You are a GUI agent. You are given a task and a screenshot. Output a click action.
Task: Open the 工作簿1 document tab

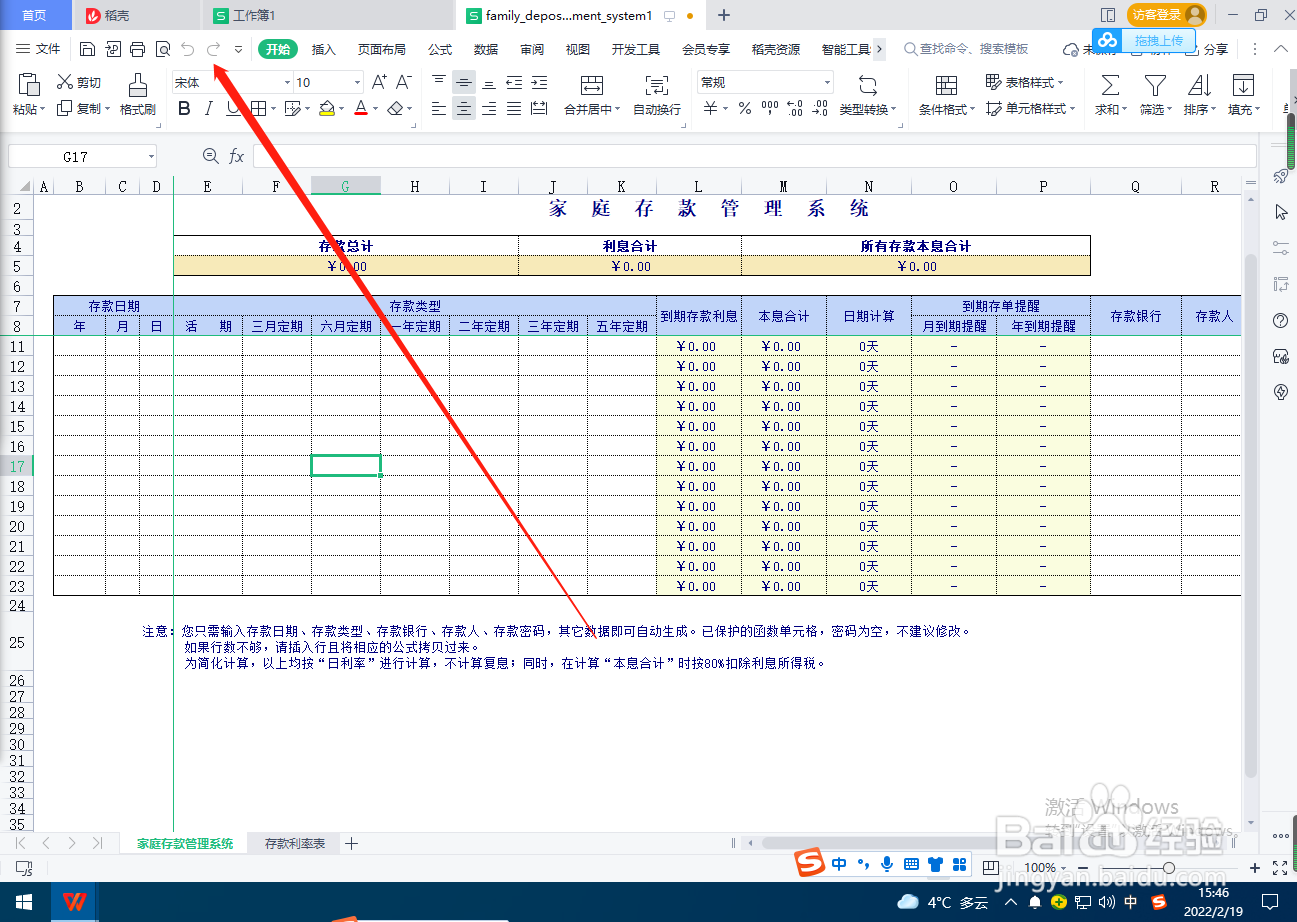[328, 16]
